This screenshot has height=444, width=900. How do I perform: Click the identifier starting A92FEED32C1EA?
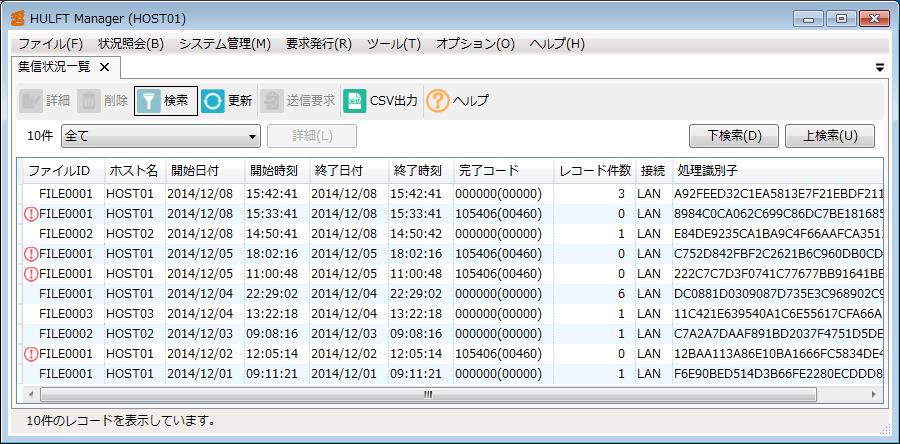(778, 194)
